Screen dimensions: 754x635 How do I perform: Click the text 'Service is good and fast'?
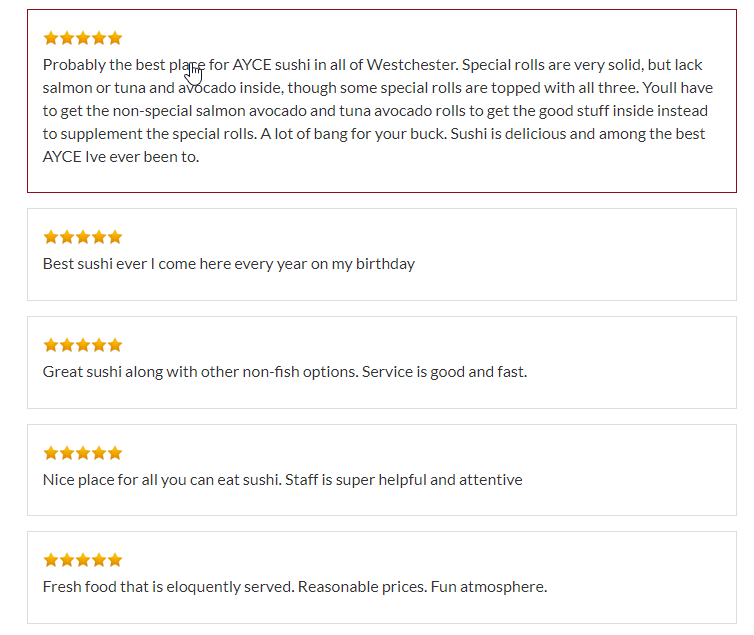444,372
